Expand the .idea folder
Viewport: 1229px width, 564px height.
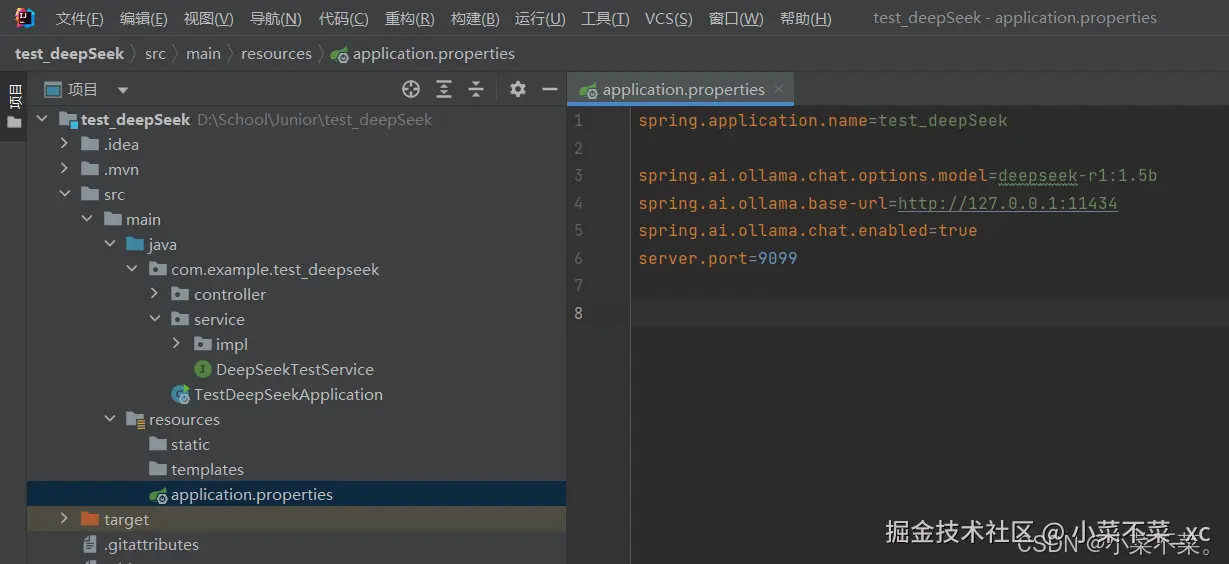tap(64, 145)
